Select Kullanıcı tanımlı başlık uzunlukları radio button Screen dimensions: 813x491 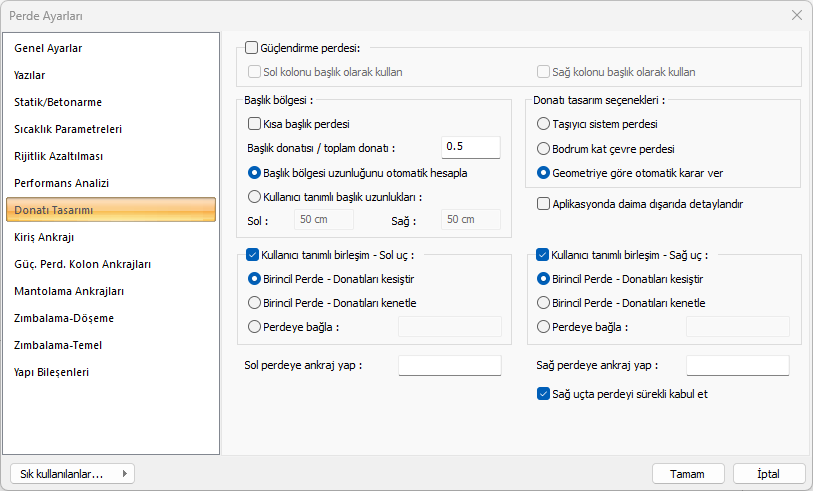point(254,197)
